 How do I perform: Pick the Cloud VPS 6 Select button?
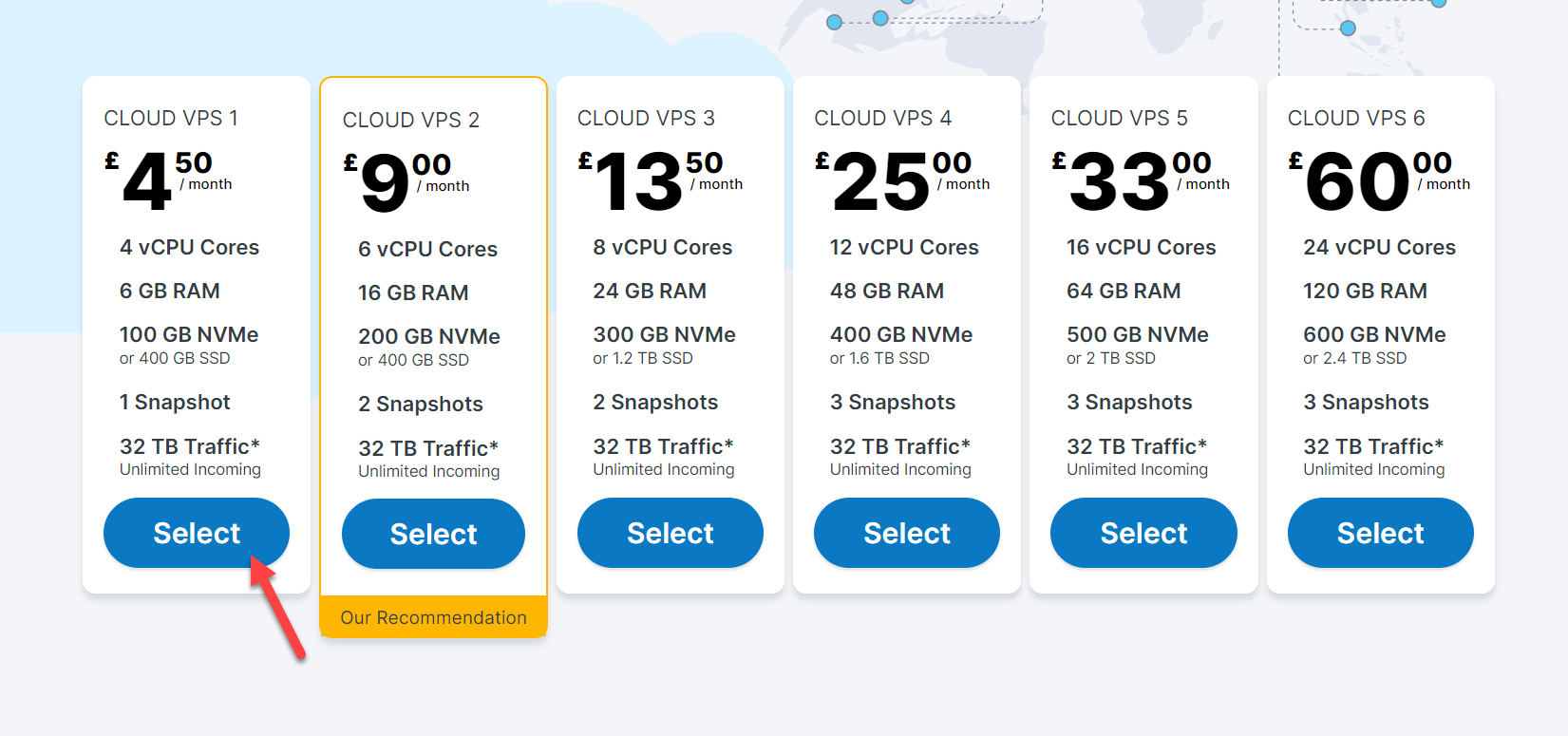(x=1380, y=533)
